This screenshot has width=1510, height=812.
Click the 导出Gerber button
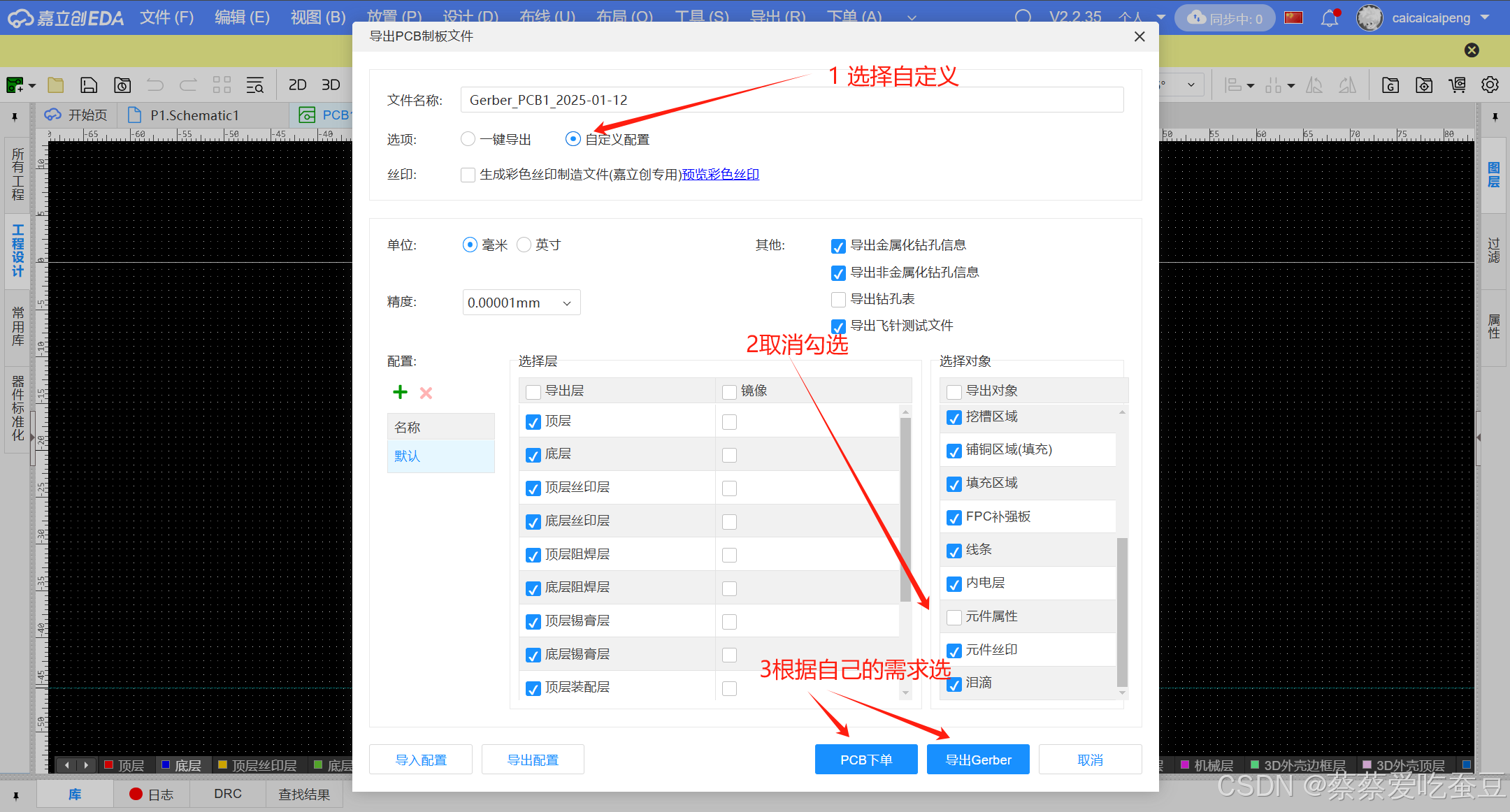977,760
